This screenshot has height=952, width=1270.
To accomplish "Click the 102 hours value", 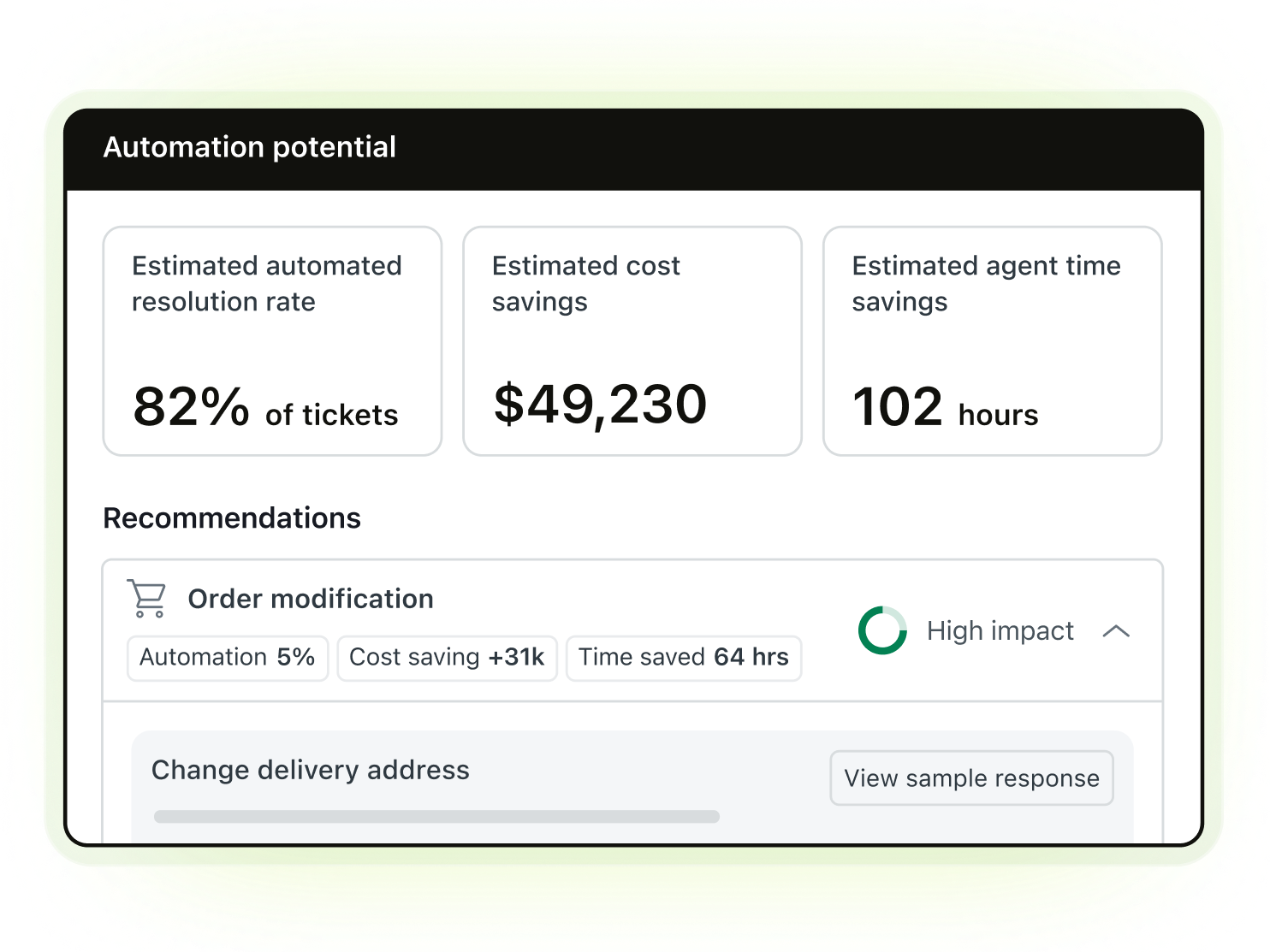I will click(x=945, y=407).
